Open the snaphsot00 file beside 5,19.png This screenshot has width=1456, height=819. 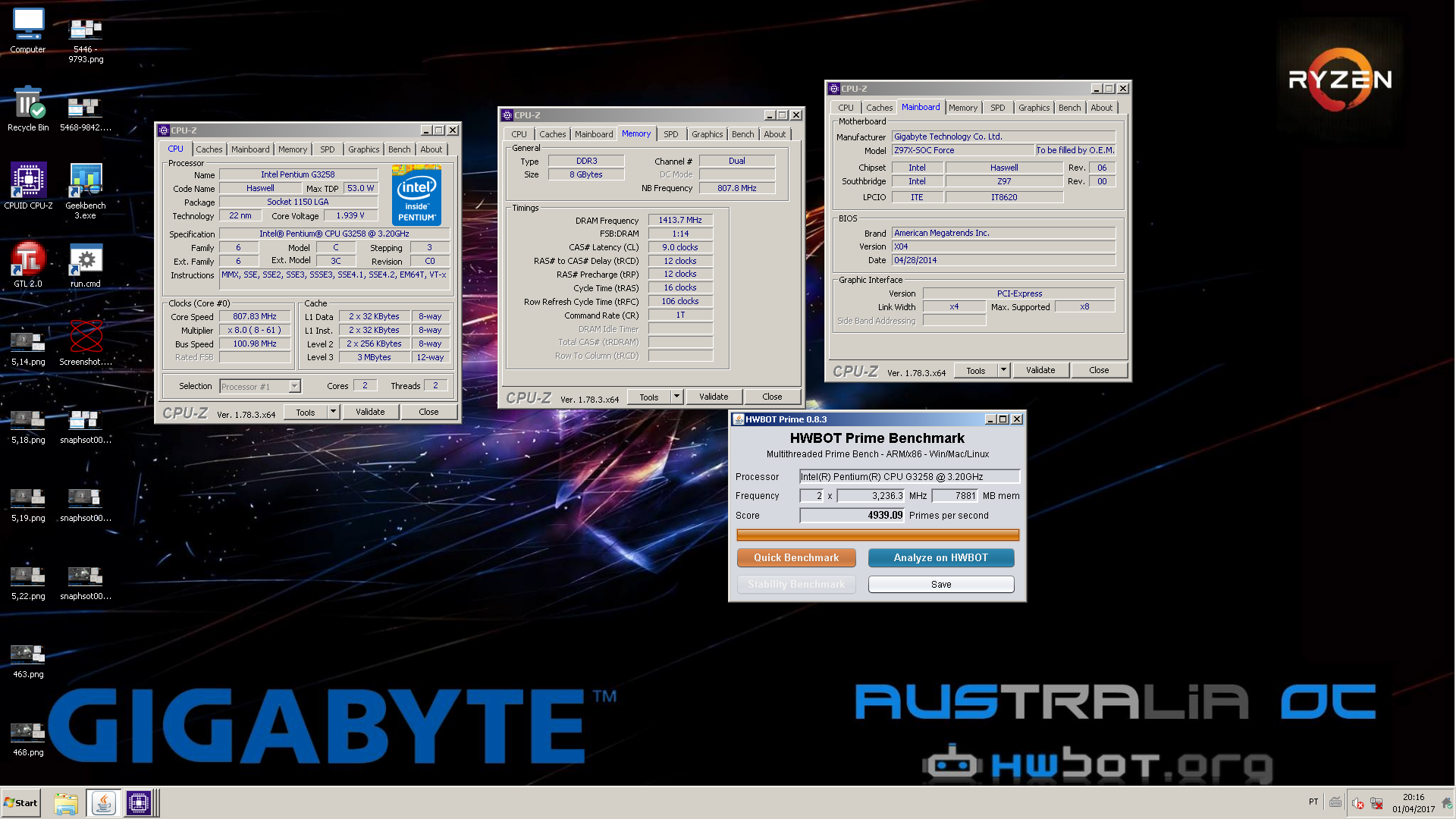(x=86, y=505)
